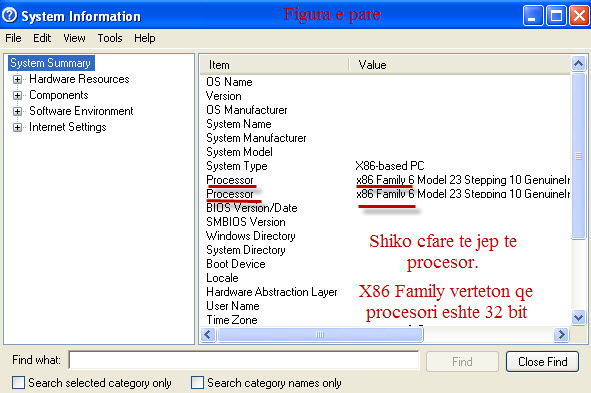Click the horizontal scrollbar right arrow
Image resolution: width=591 pixels, height=393 pixels.
click(x=561, y=334)
